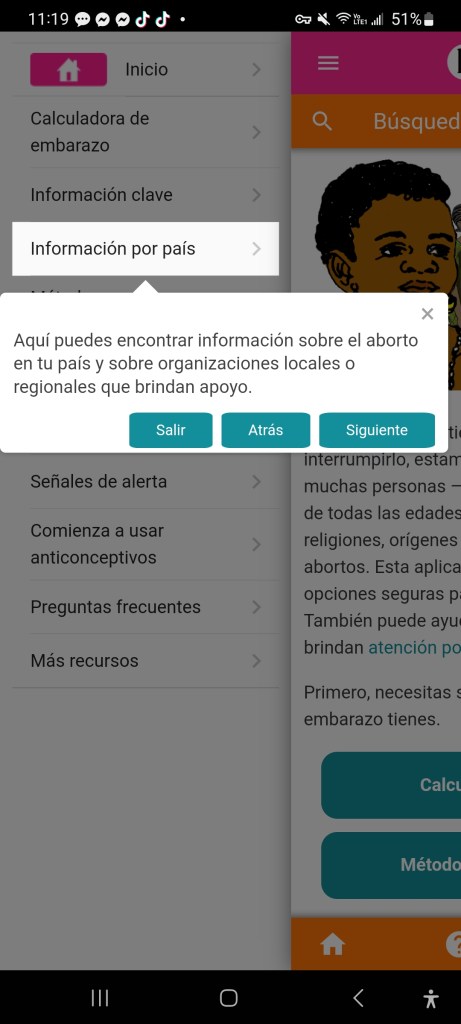Tap the accessibility figure icon
The image size is (461, 1024).
(x=430, y=998)
